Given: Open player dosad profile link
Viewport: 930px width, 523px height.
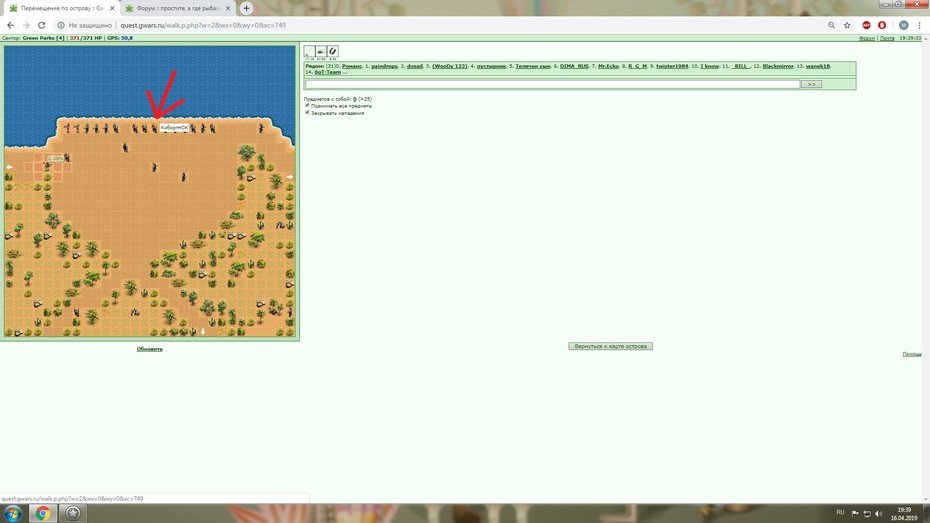Looking at the screenshot, I should click(415, 66).
